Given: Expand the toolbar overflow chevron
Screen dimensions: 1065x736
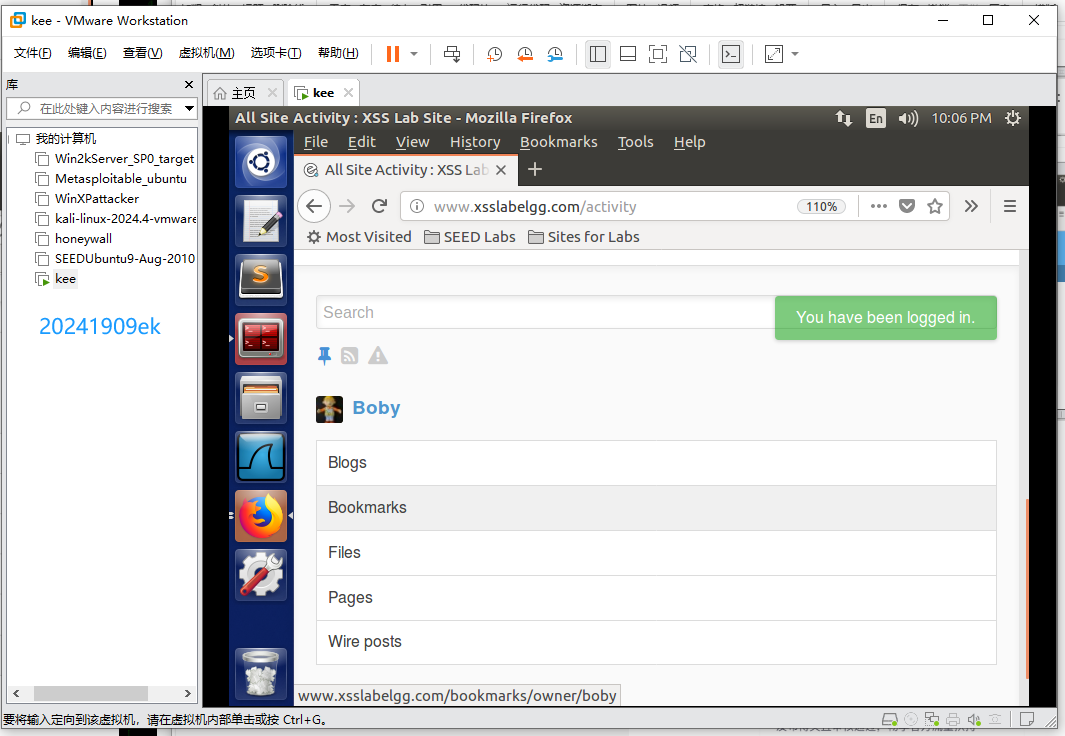Looking at the screenshot, I should [971, 206].
